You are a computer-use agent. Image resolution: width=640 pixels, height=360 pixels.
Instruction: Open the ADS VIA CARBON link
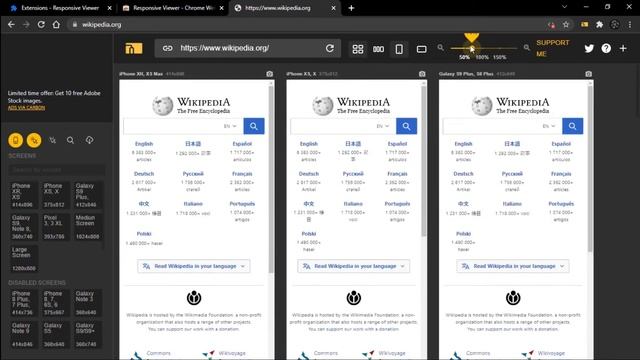27,108
